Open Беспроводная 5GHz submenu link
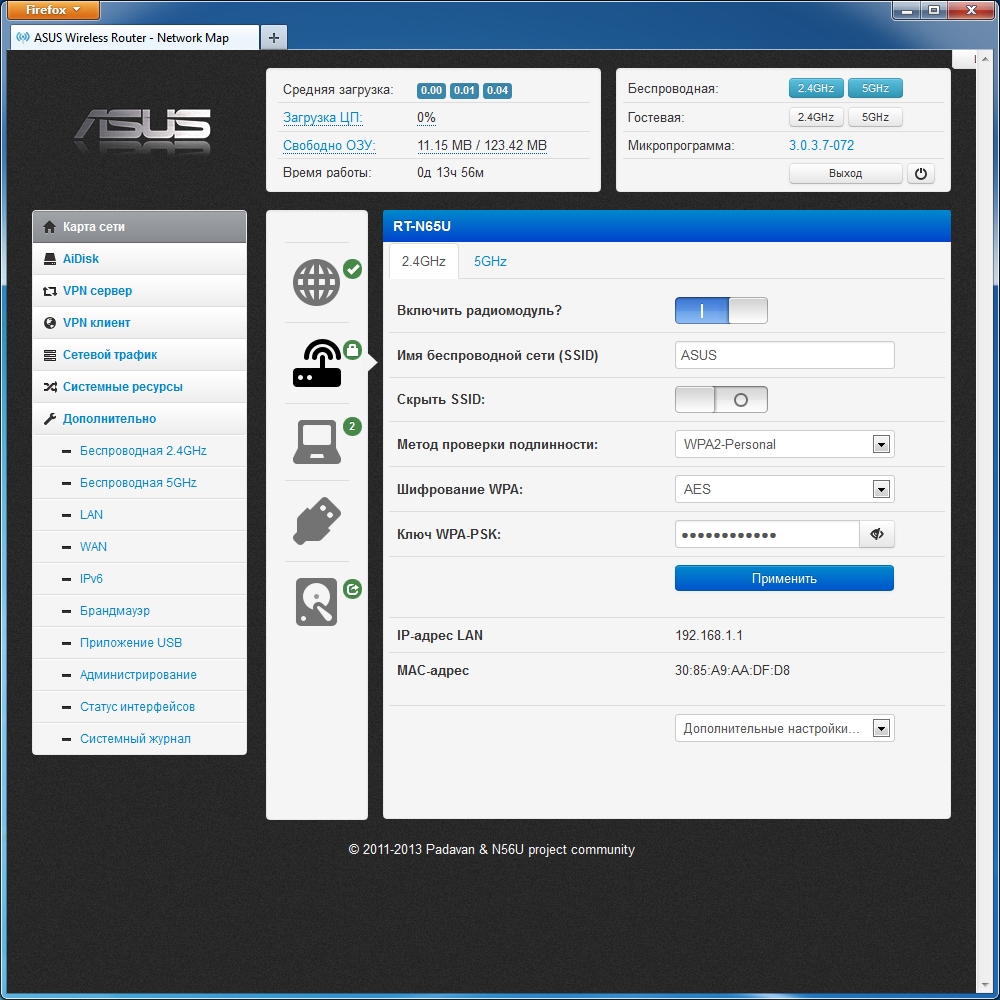 click(138, 483)
